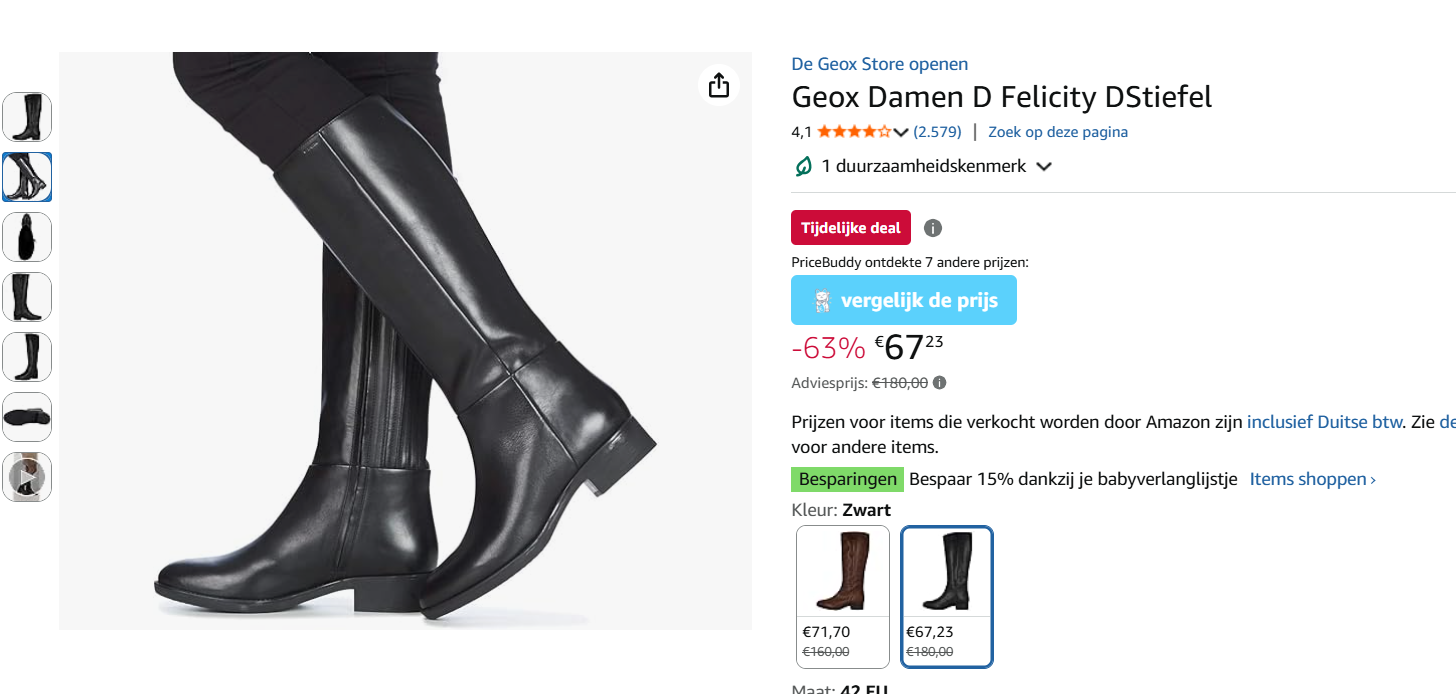The image size is (1456, 694).
Task: Click info icon next to Tijdelijke deal
Action: (933, 228)
